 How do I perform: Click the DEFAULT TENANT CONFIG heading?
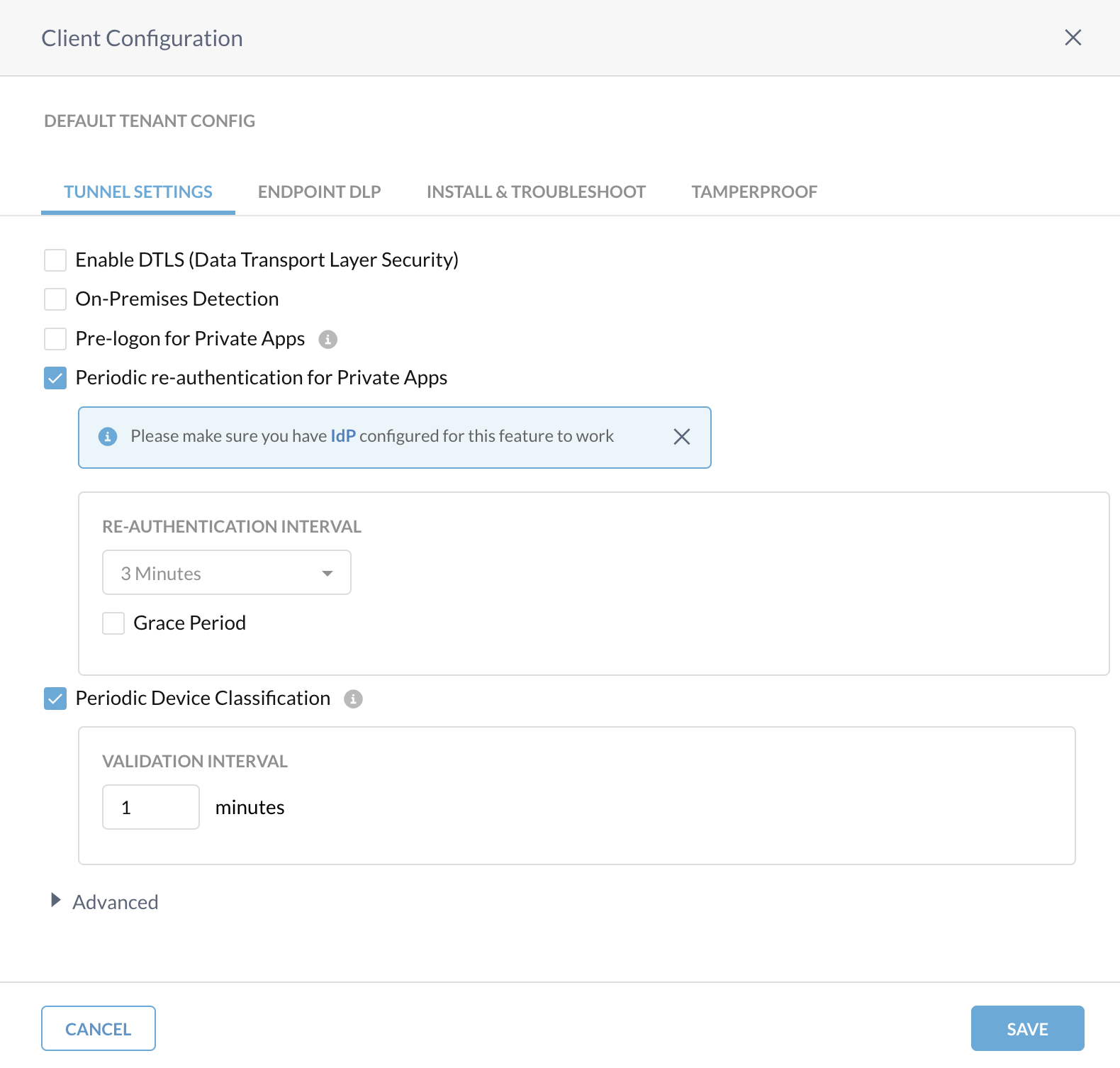150,121
